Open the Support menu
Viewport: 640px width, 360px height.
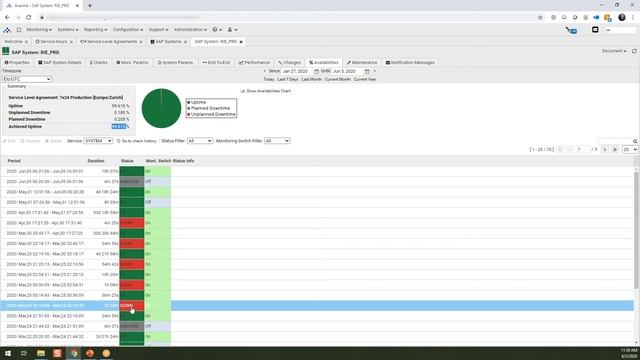158,30
